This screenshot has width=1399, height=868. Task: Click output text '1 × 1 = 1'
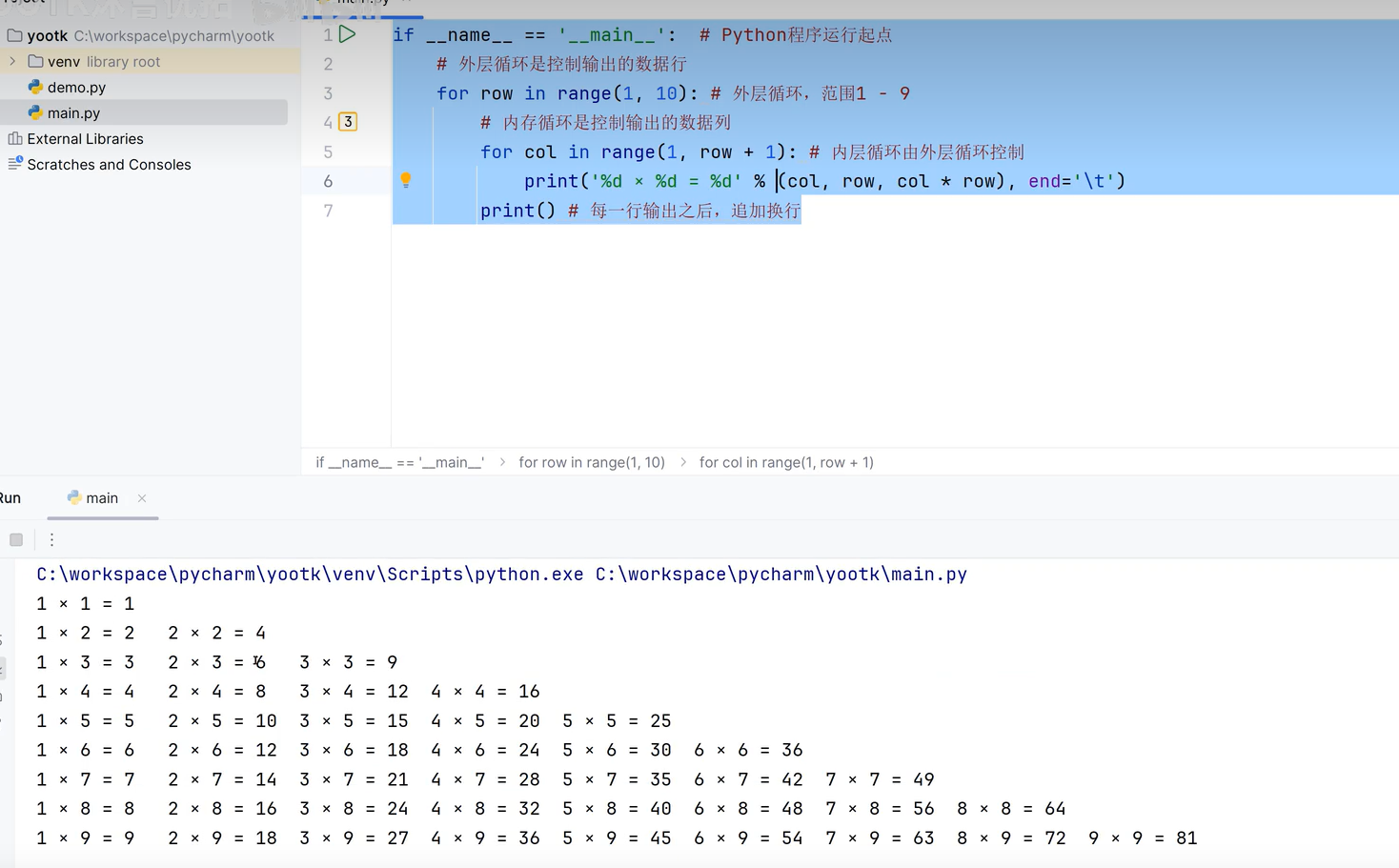86,604
